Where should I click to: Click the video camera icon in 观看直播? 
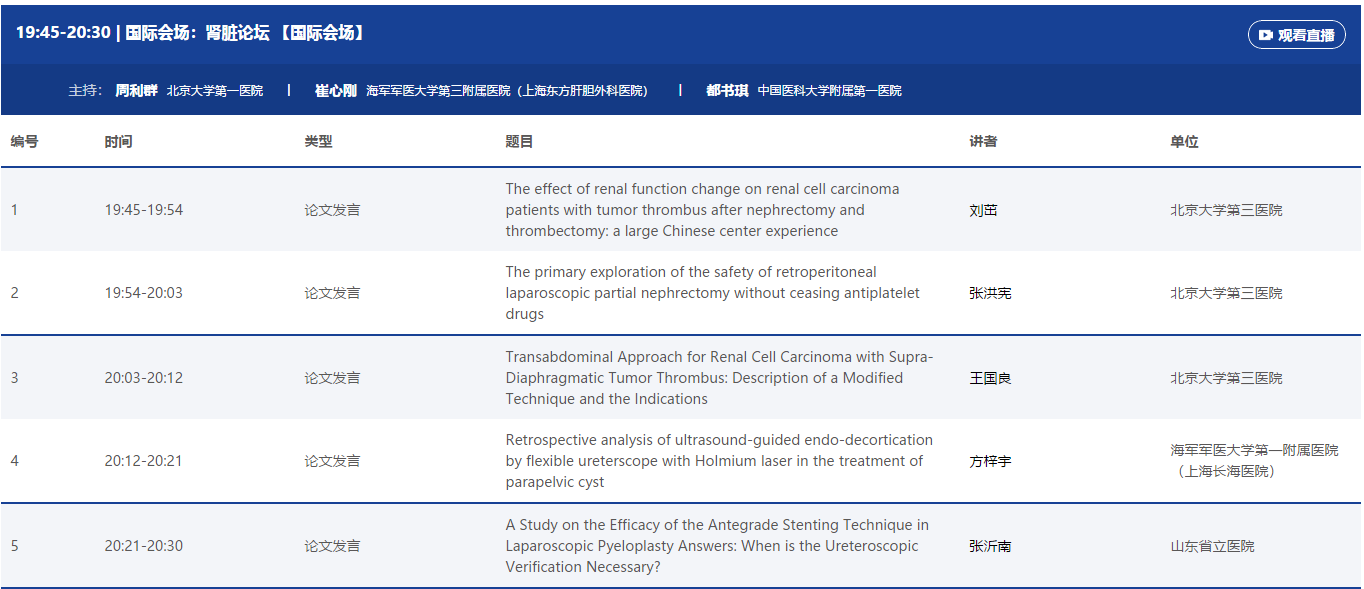pyautogui.click(x=1266, y=35)
